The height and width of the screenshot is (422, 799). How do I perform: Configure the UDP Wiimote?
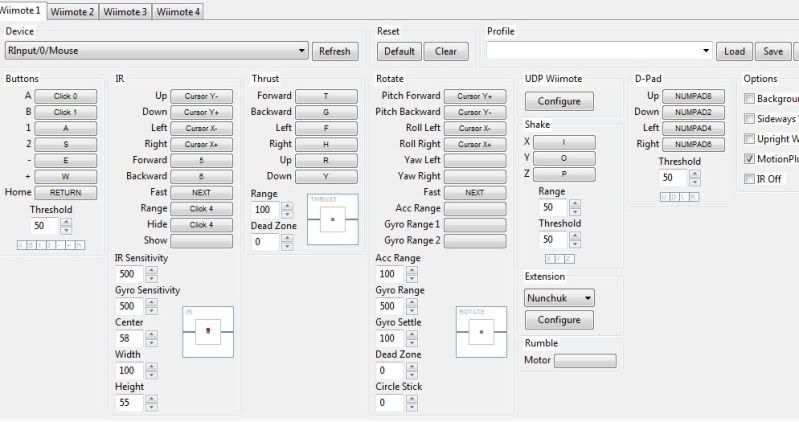(559, 101)
